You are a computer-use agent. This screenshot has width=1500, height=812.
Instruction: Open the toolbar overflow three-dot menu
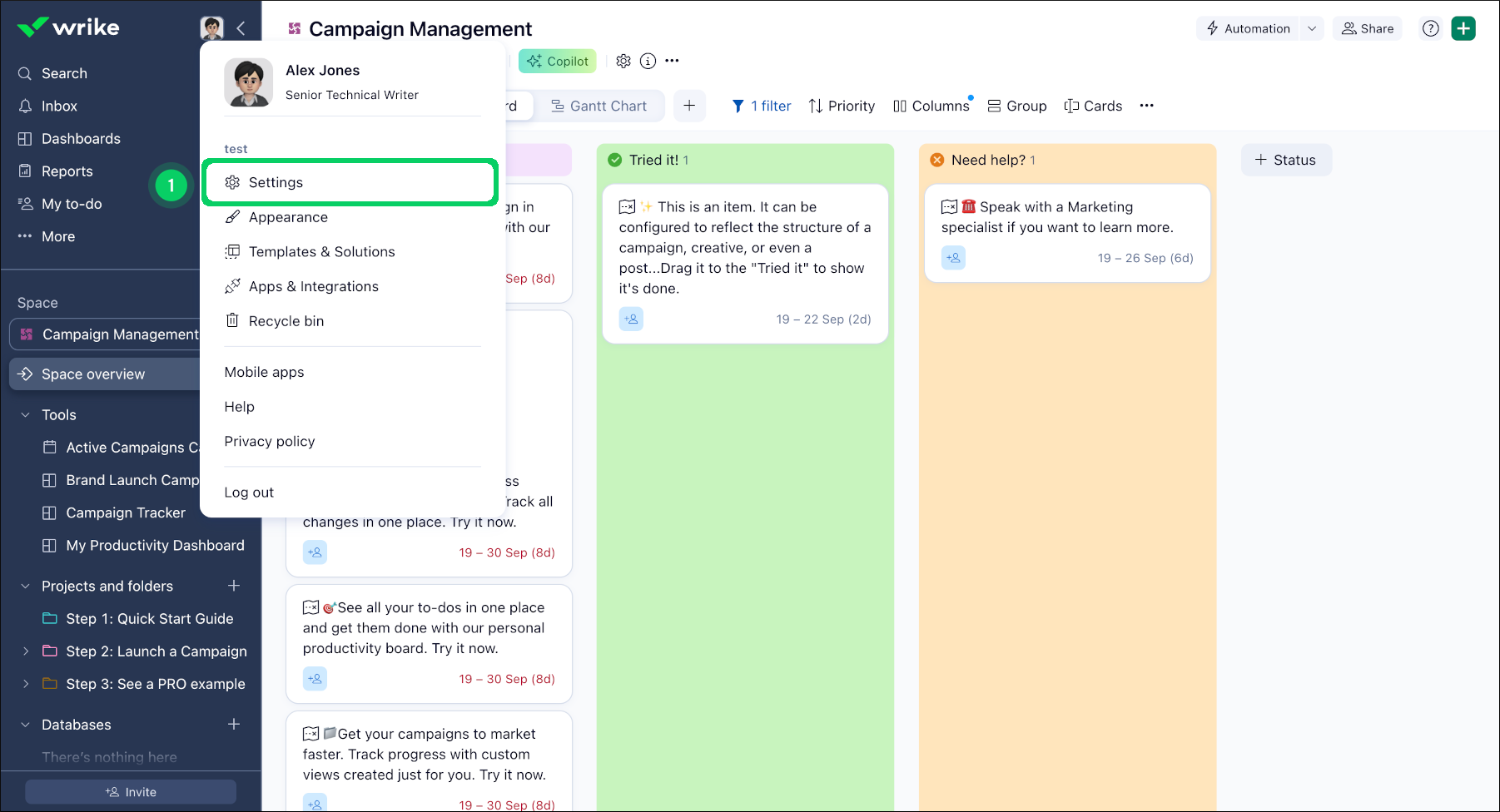[1147, 106]
